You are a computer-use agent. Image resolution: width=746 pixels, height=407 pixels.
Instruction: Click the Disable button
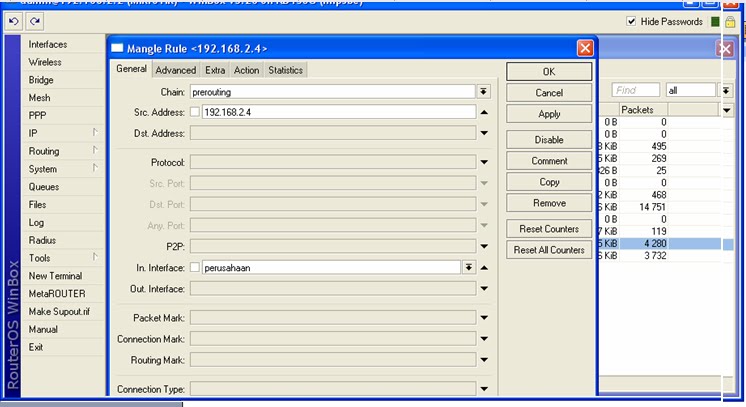[x=549, y=140]
